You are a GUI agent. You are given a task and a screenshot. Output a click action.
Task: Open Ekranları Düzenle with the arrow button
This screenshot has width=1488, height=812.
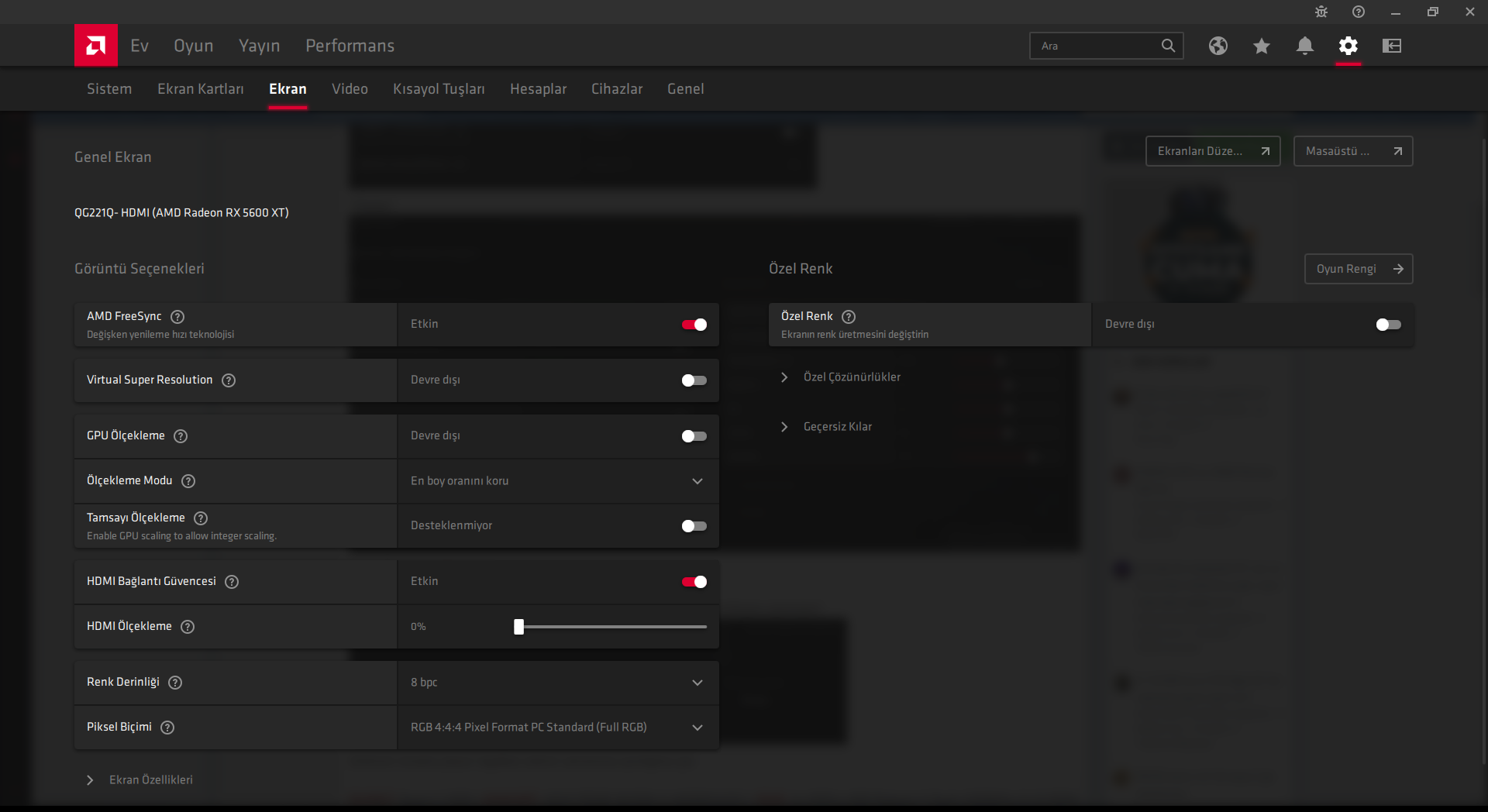coord(1212,150)
